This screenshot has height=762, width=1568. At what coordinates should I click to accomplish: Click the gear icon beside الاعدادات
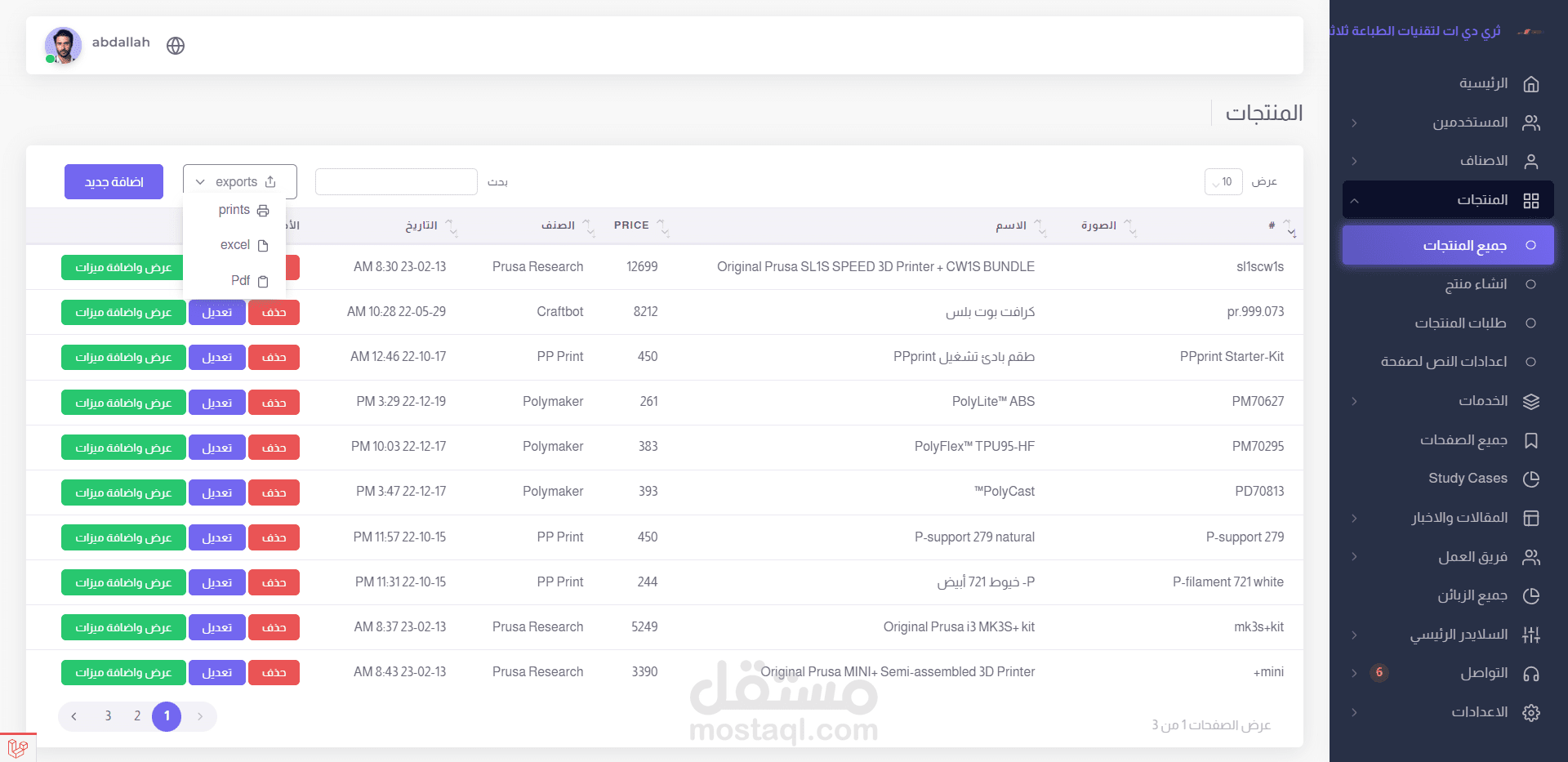[1531, 712]
